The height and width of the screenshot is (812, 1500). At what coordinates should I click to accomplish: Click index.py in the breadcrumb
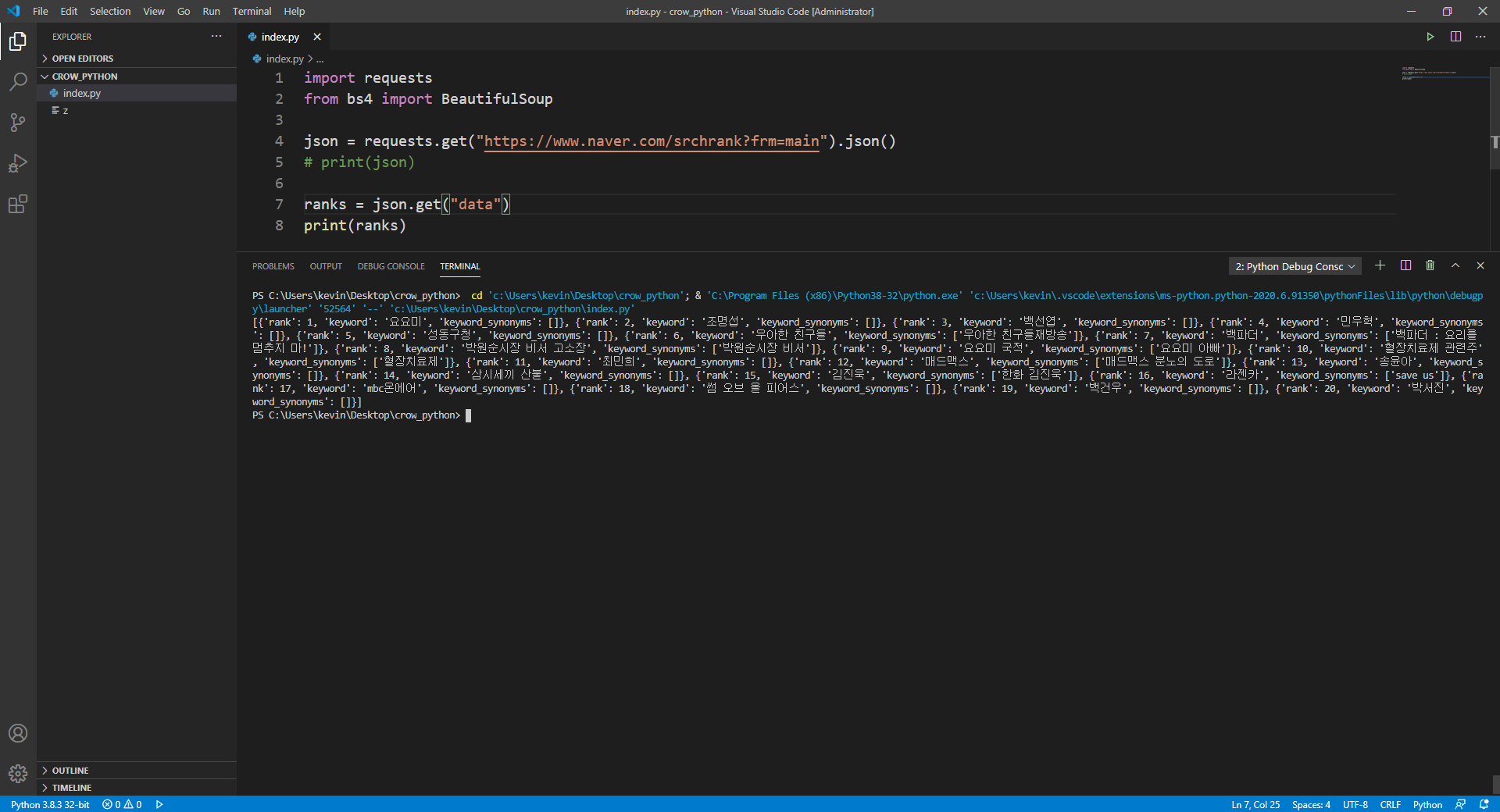pos(284,59)
